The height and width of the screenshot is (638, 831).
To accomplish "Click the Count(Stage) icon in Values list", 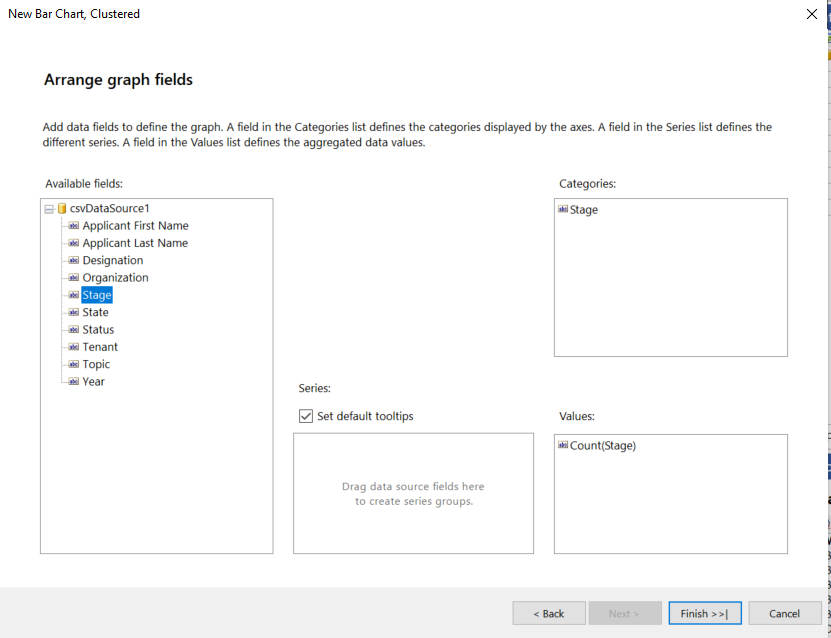I will click(x=563, y=446).
